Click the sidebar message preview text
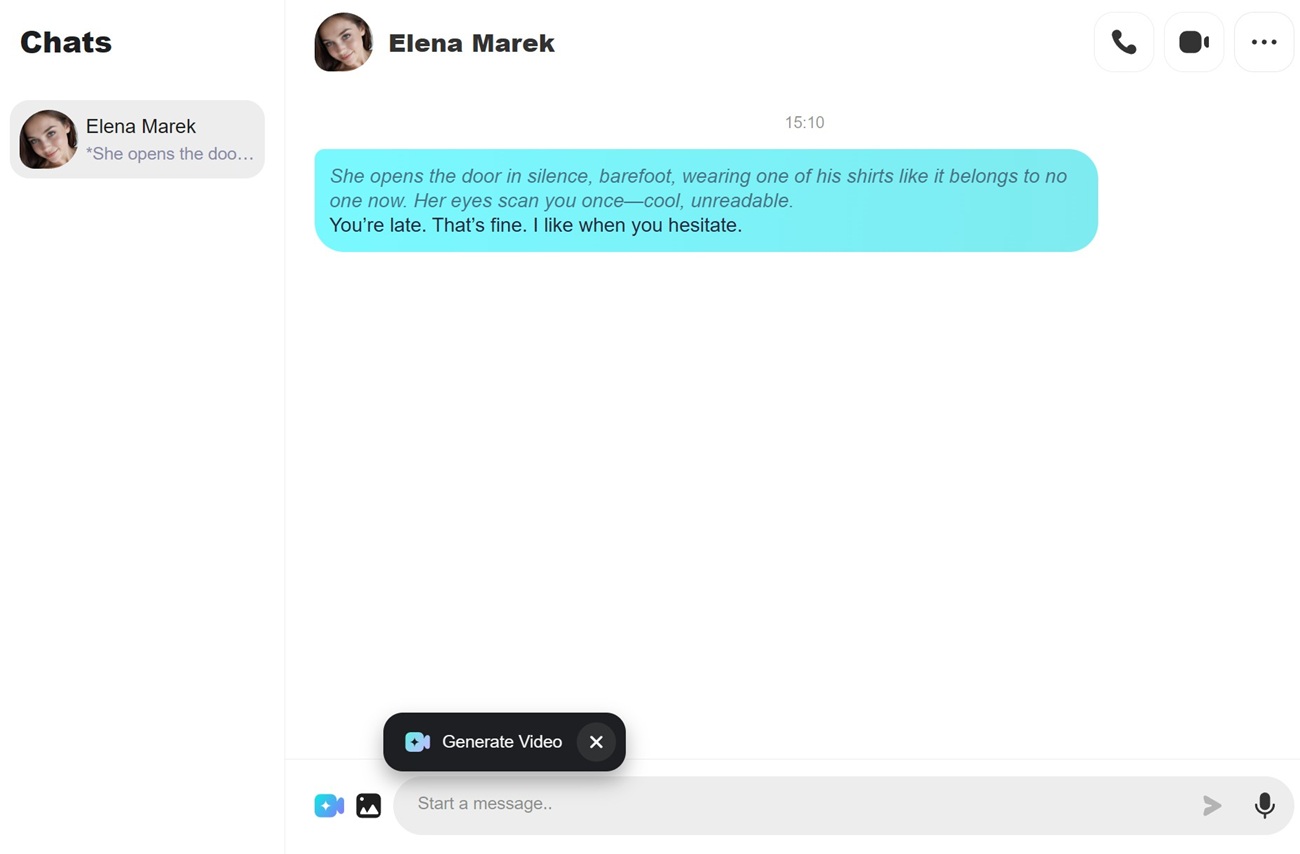 pos(169,154)
